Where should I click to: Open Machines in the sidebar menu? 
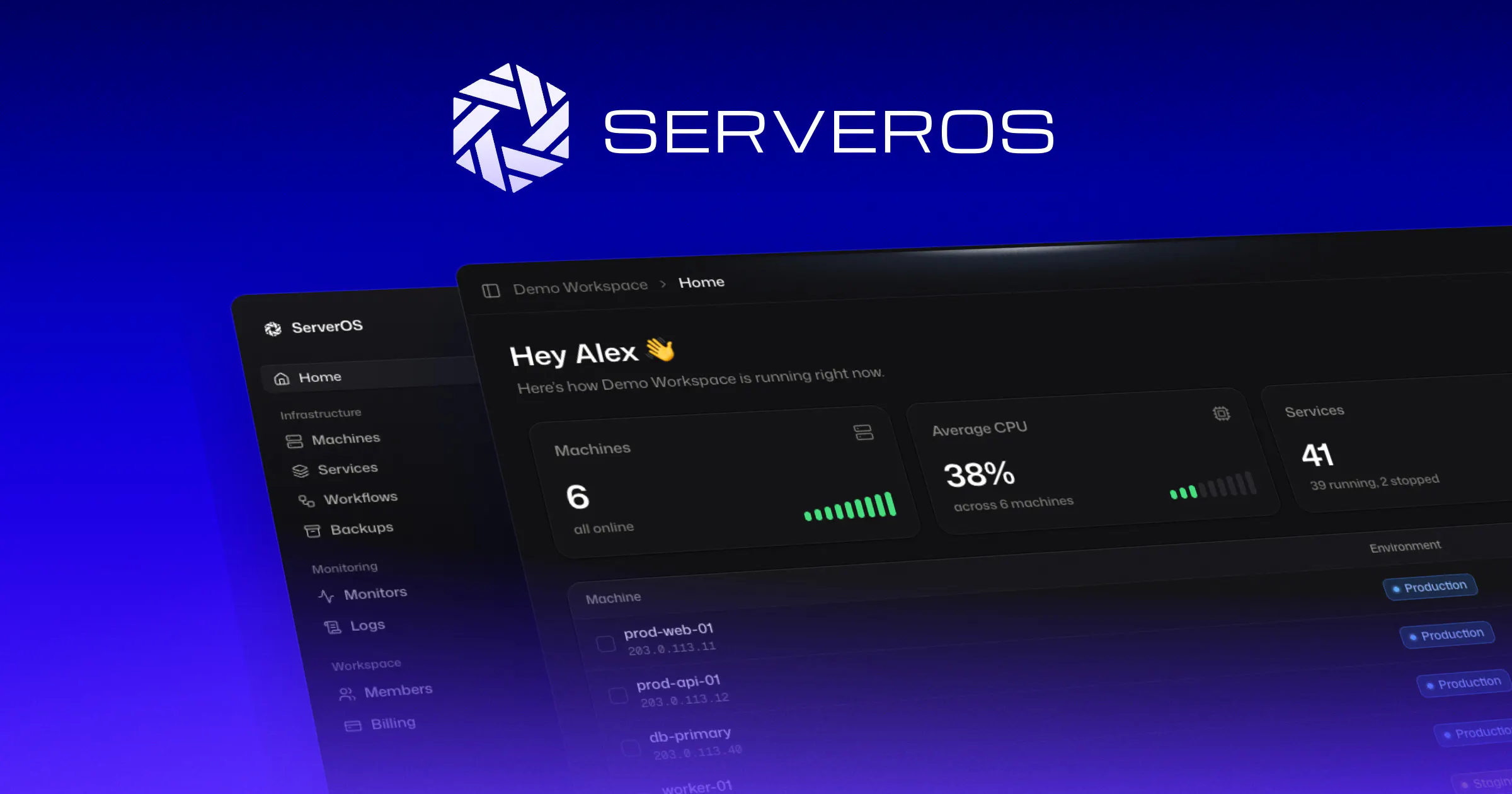click(333, 440)
